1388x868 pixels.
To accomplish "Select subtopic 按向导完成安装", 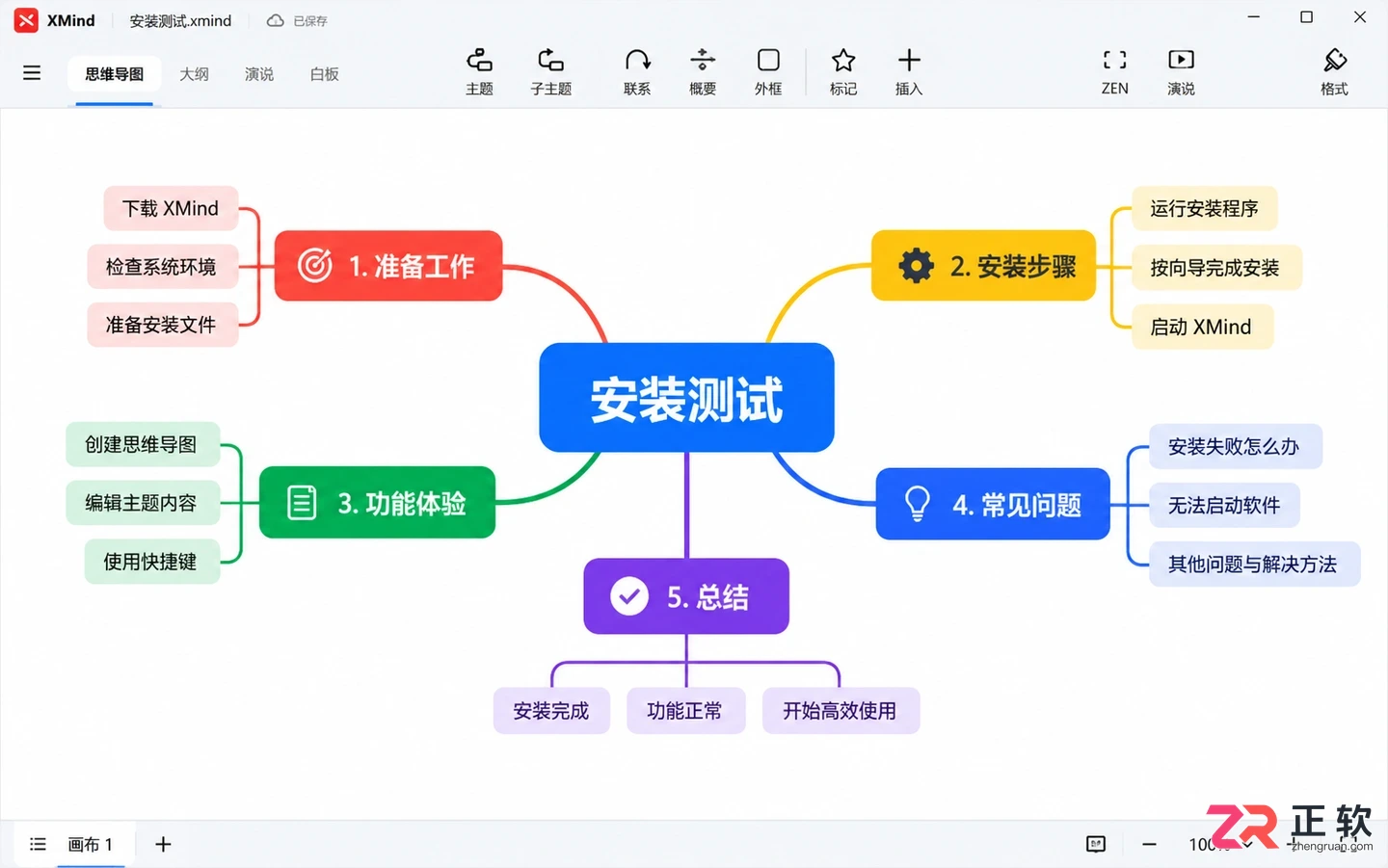I will pos(1216,268).
